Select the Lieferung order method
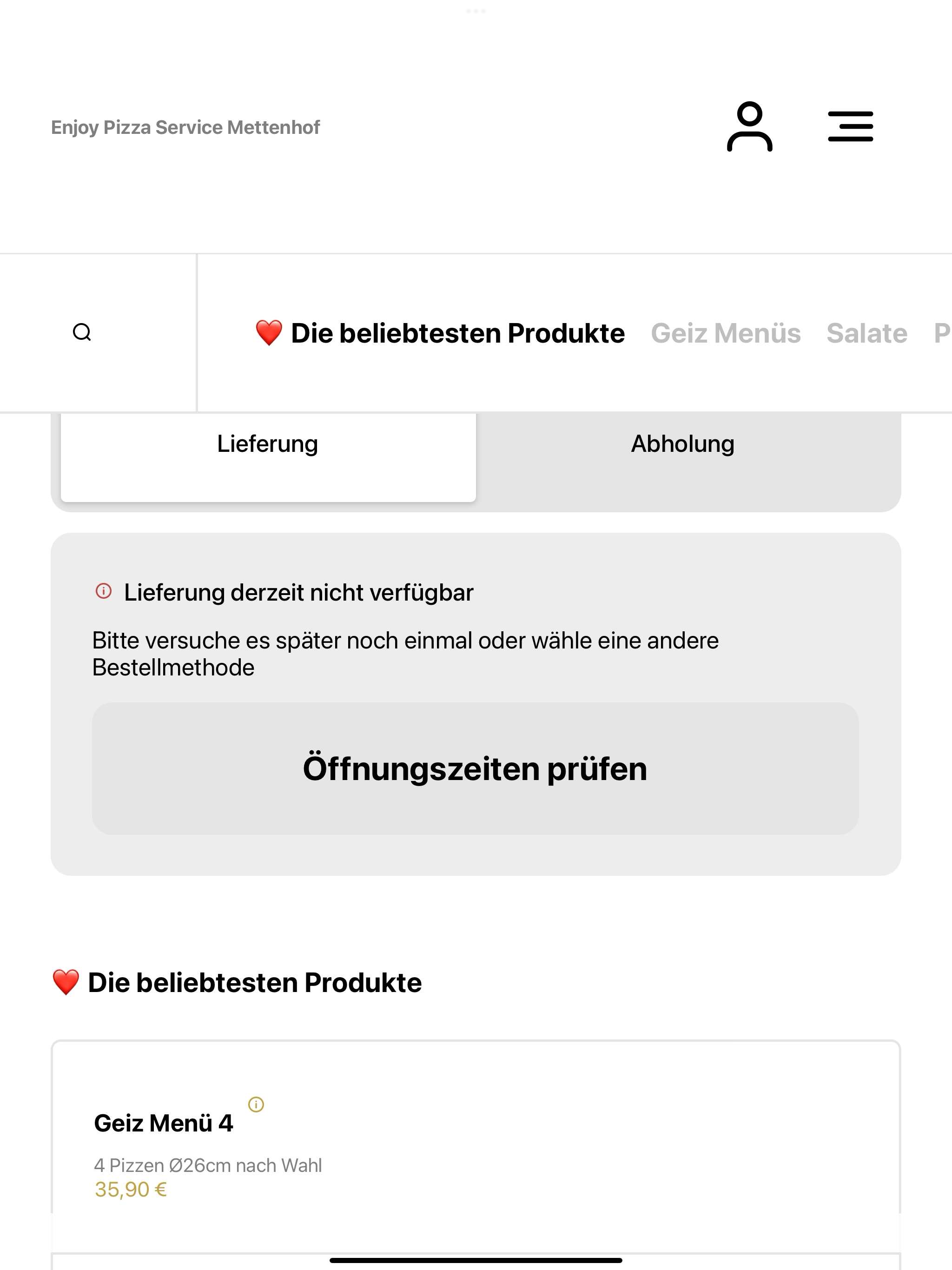Viewport: 952px width, 1270px height. tap(268, 457)
